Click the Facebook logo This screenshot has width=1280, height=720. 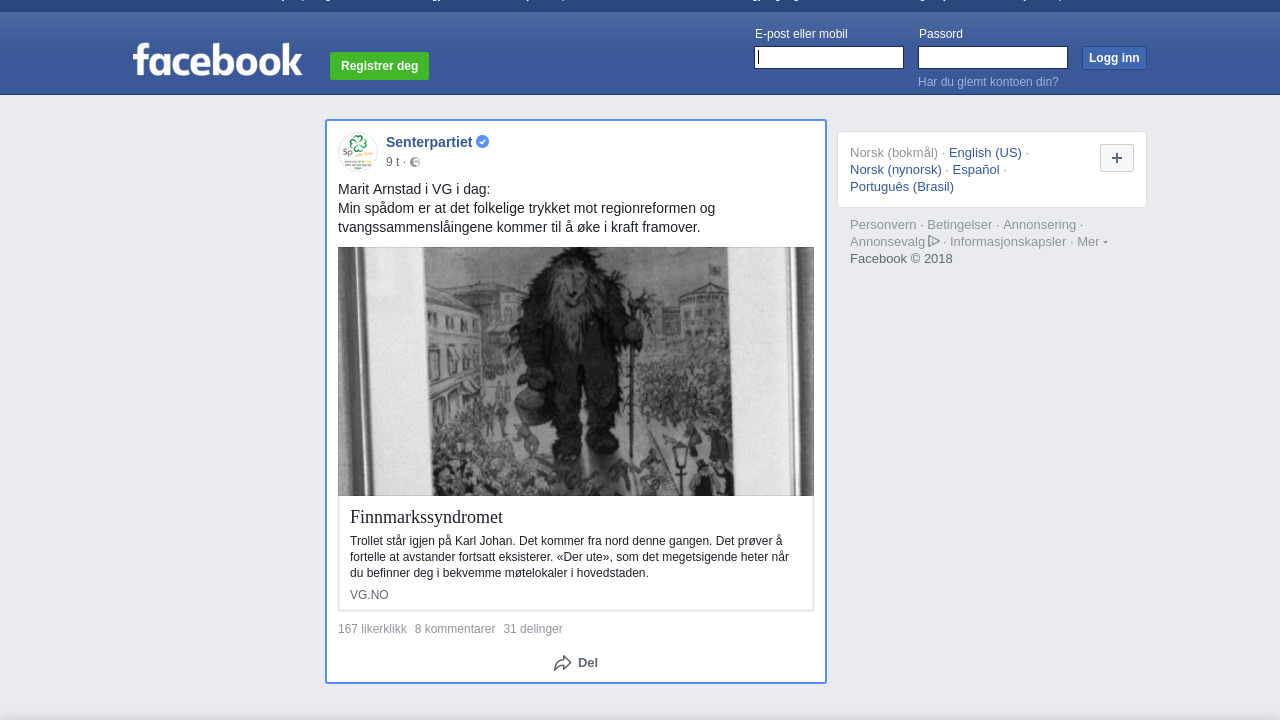coord(217,60)
